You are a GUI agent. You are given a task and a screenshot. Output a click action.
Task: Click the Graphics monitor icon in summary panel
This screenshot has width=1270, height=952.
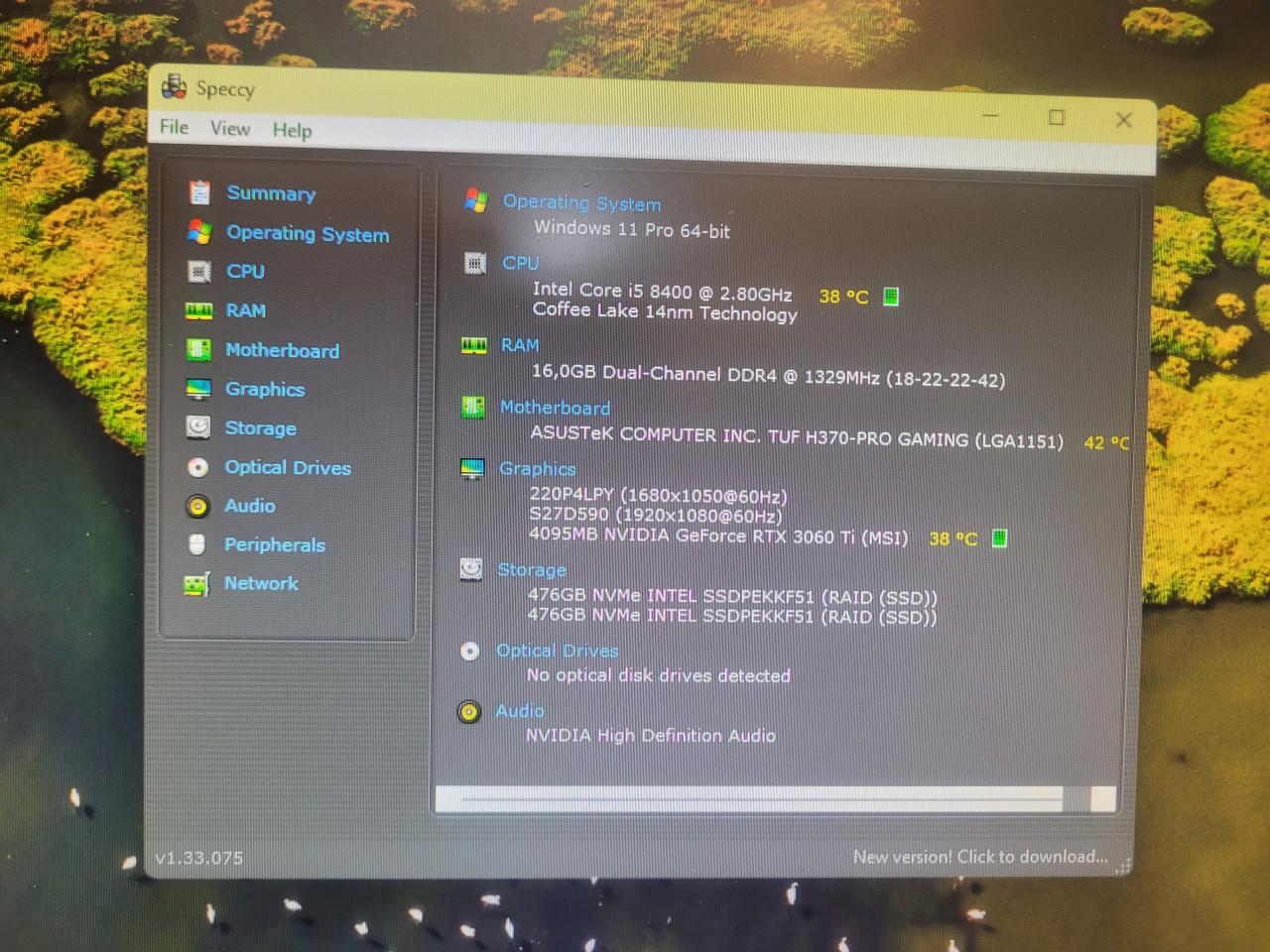pyautogui.click(x=472, y=469)
